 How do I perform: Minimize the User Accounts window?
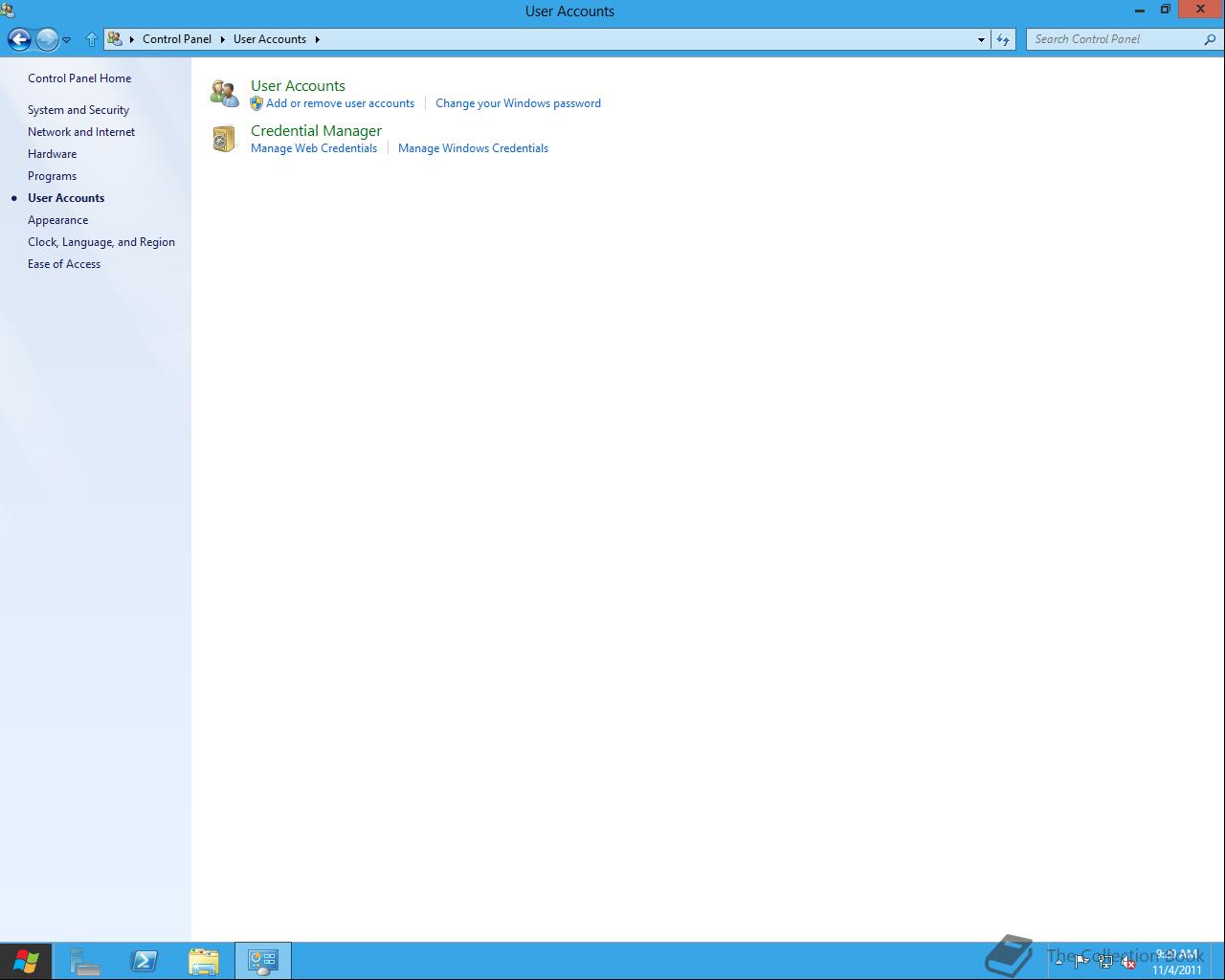coord(1140,10)
